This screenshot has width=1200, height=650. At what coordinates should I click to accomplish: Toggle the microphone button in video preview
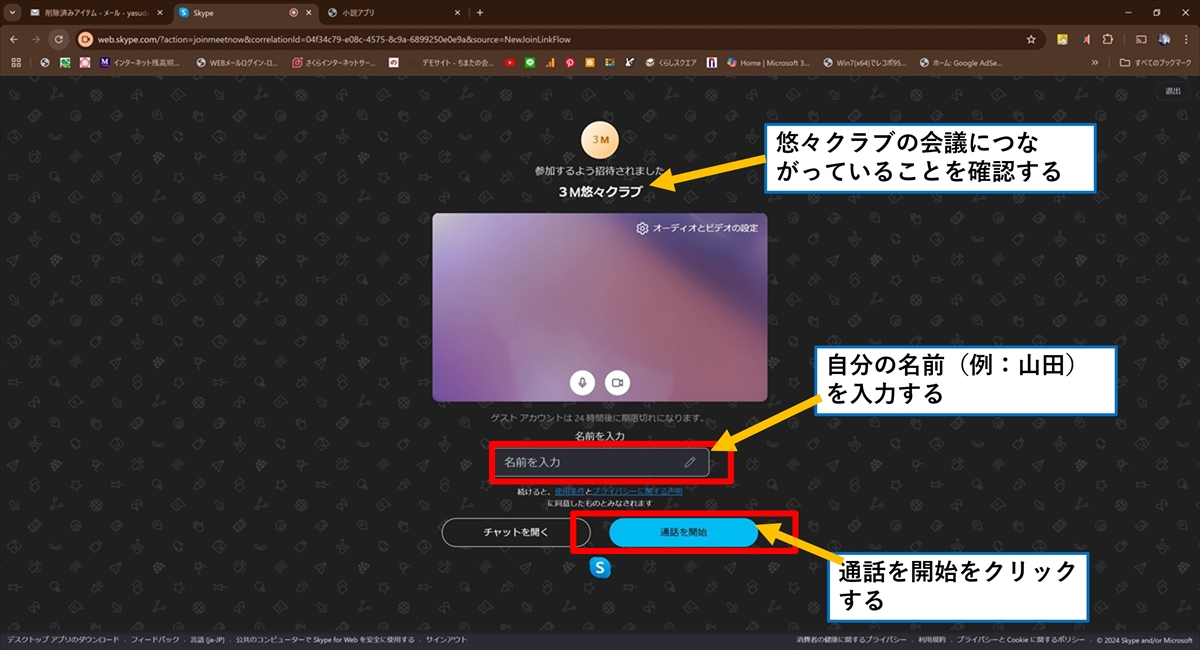583,382
